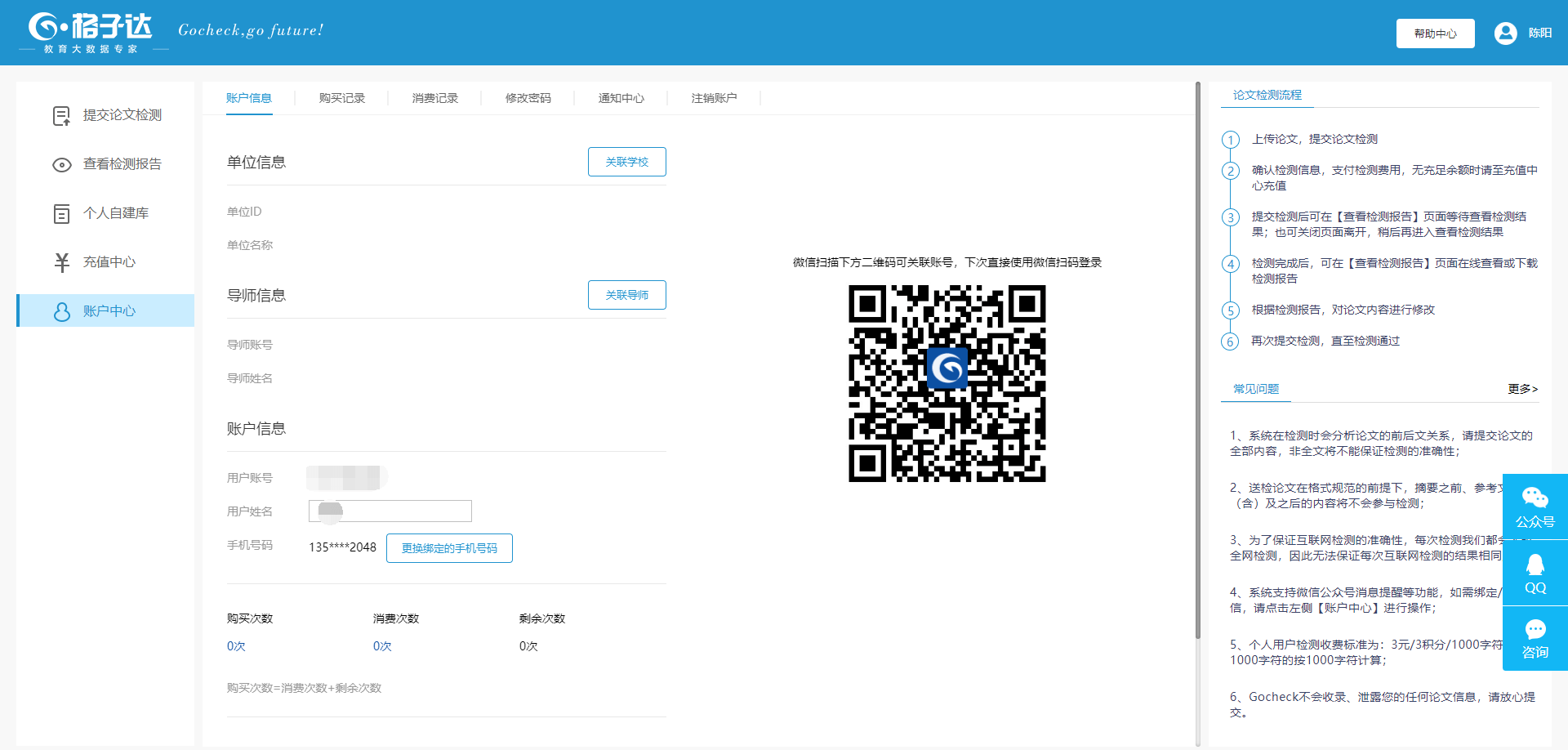The height and width of the screenshot is (750, 1568).
Task: Click the 更换绑定的手机号码 button
Action: click(x=449, y=548)
